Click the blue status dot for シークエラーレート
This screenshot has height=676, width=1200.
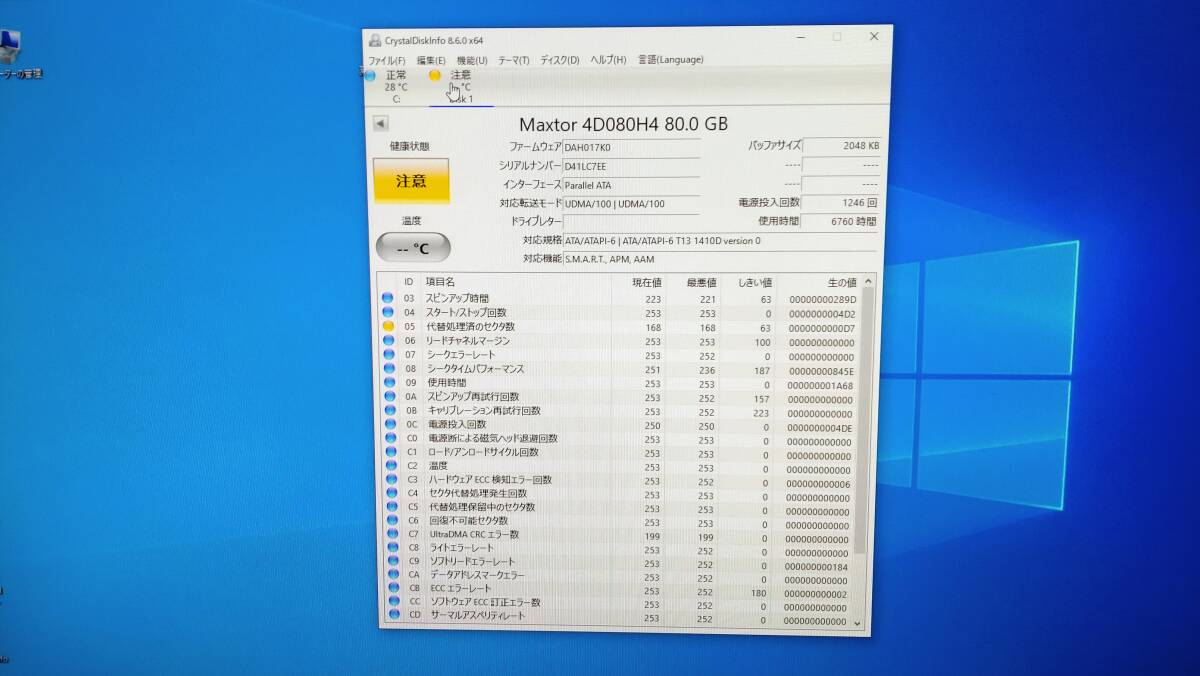(x=387, y=355)
